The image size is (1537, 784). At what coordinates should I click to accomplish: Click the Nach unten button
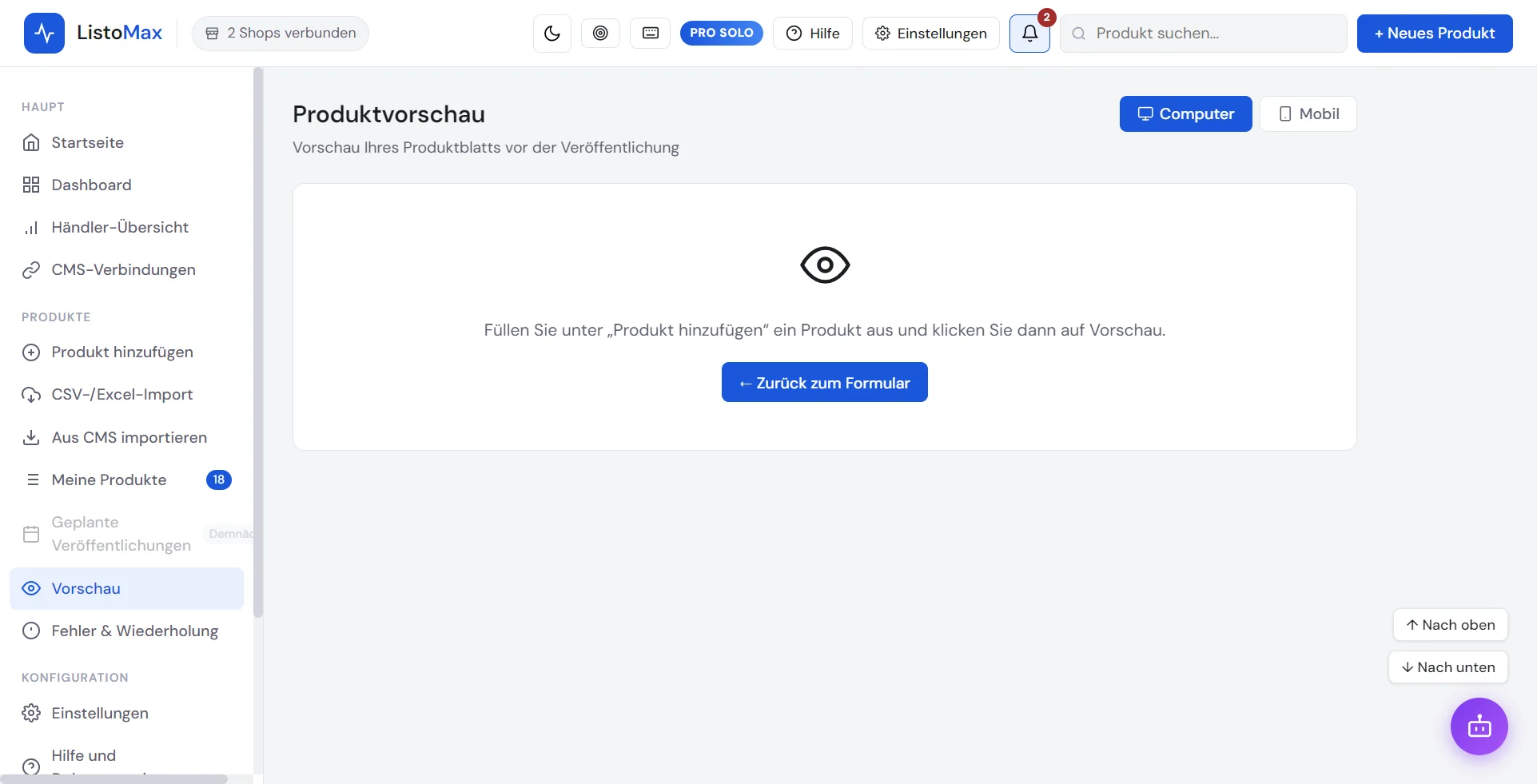click(x=1447, y=667)
